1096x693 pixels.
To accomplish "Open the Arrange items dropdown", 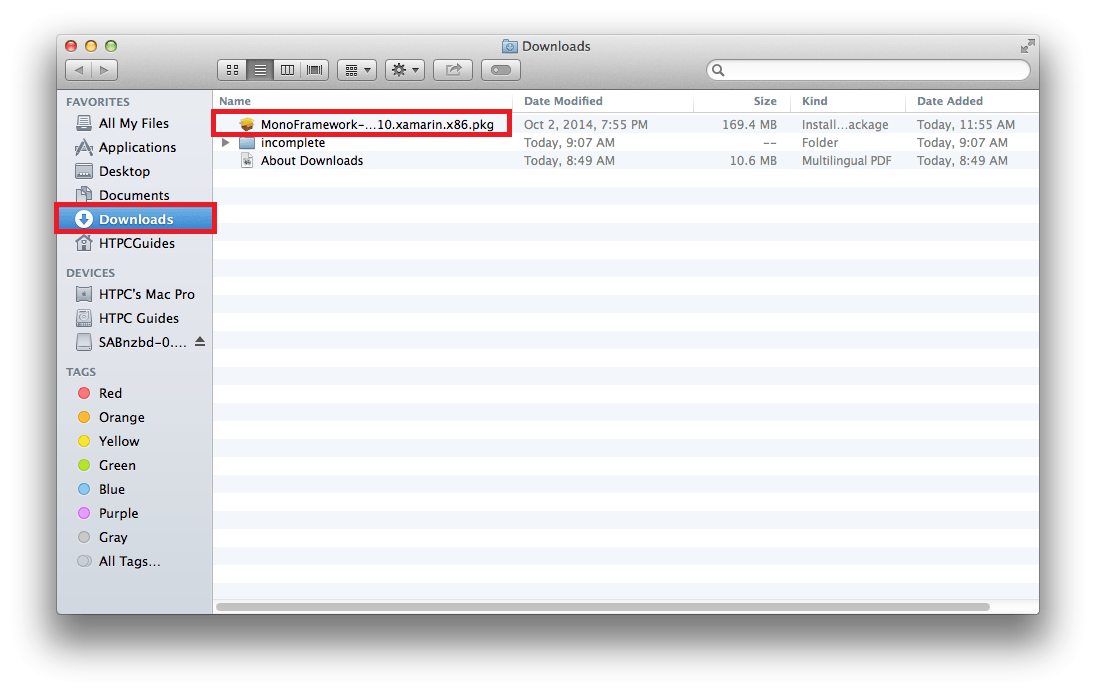I will tap(356, 70).
